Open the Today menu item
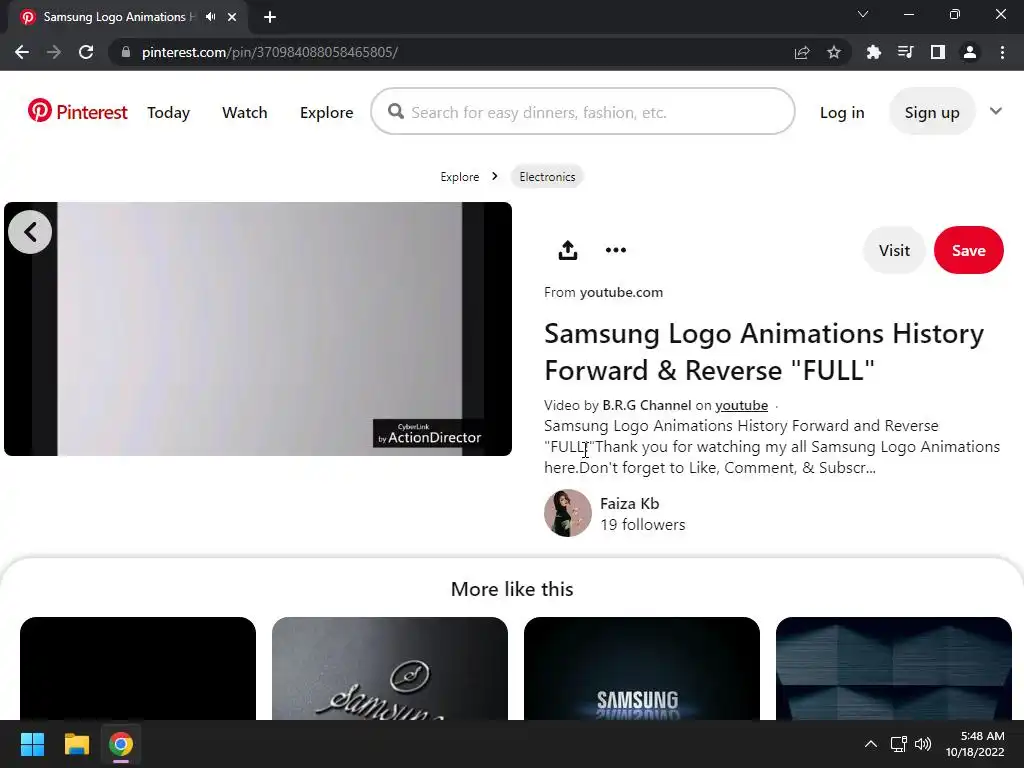This screenshot has height=768, width=1024. [x=168, y=112]
